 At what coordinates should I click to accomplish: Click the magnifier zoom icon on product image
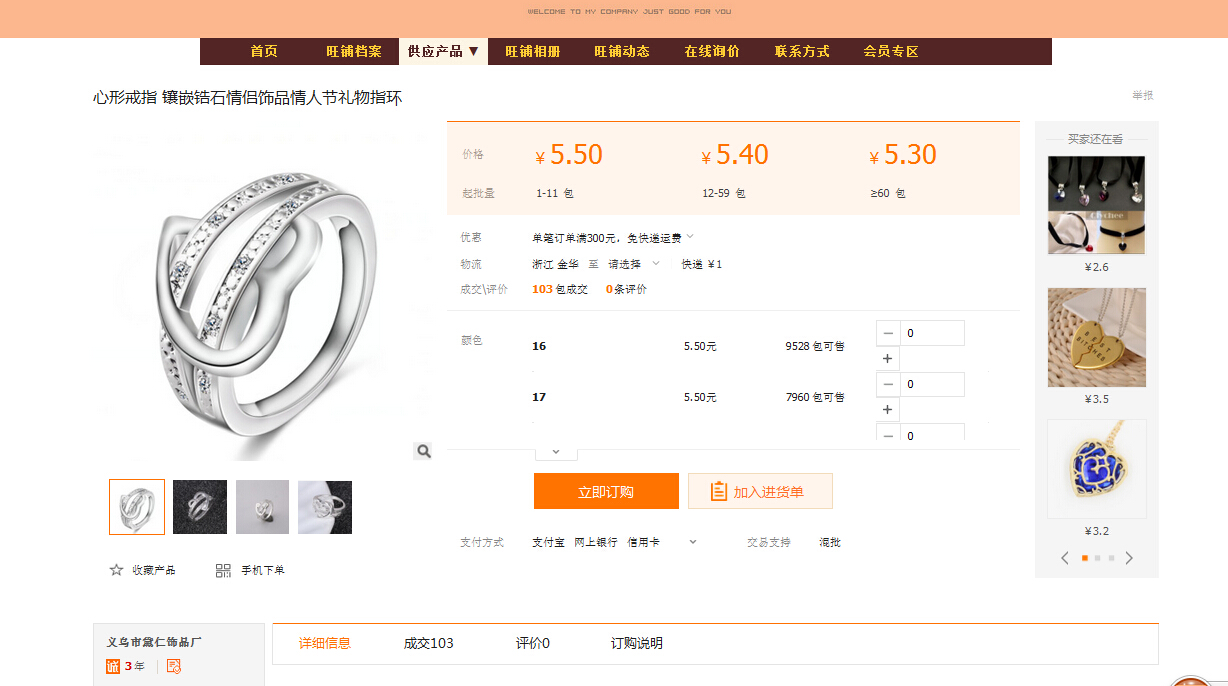tap(423, 451)
